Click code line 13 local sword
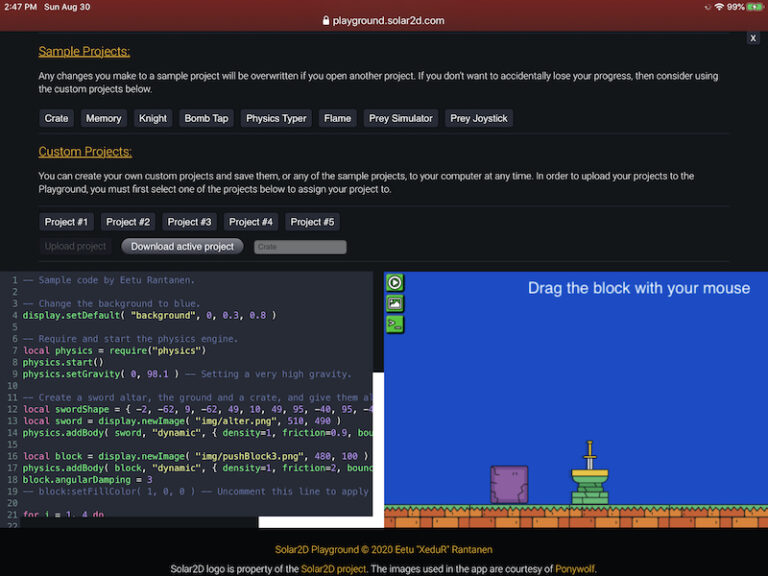The image size is (768, 576). point(182,421)
